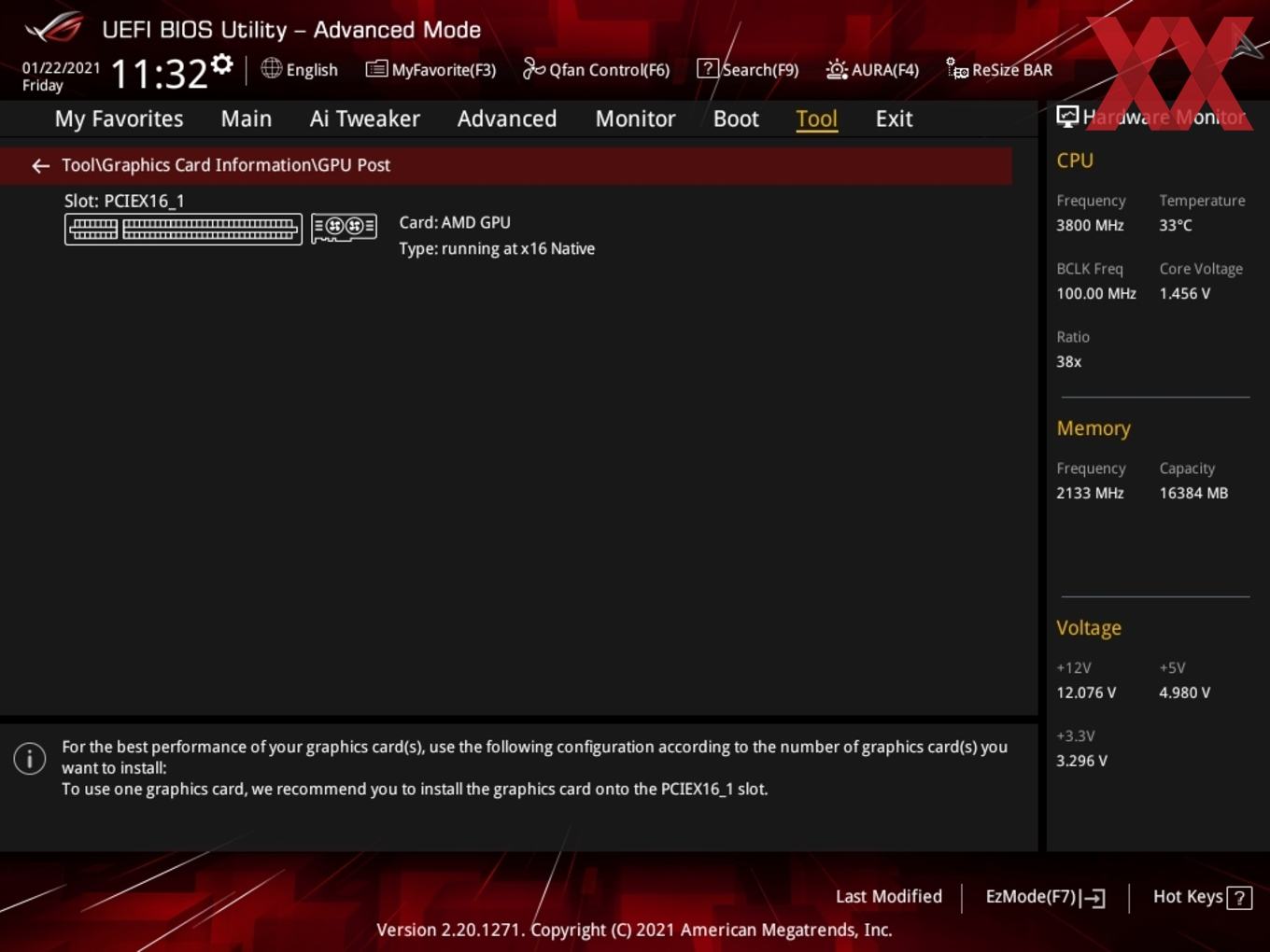Click the globe language icon

pos(272,68)
